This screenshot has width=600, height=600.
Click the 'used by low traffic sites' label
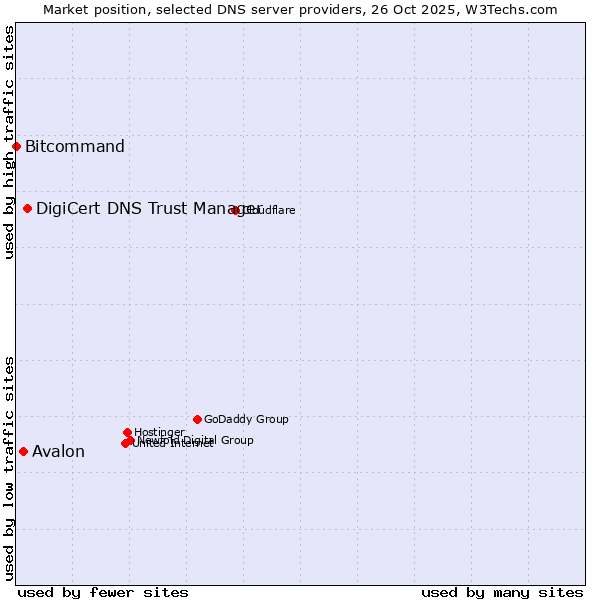pyautogui.click(x=9, y=467)
